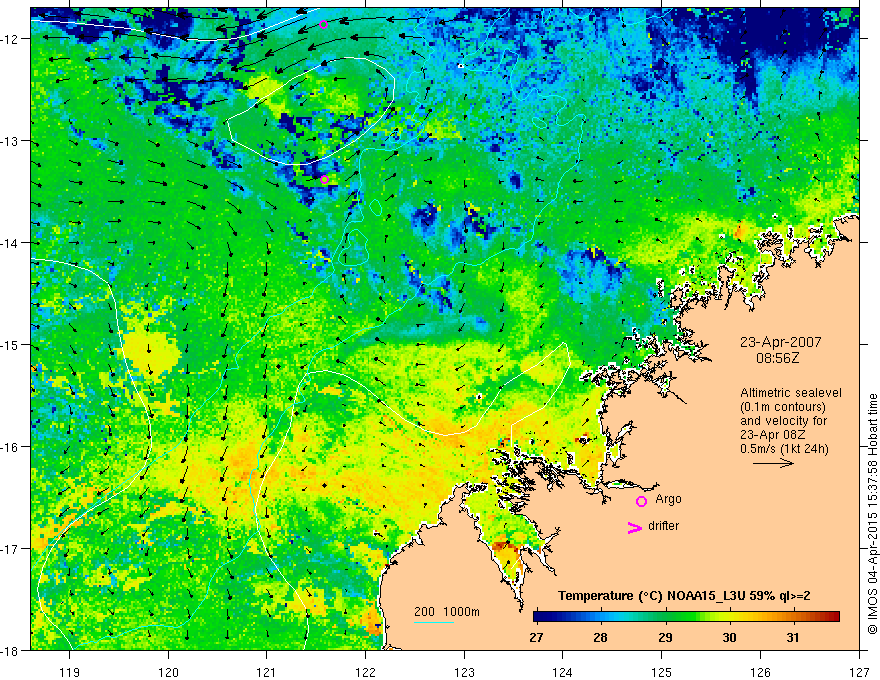Click the magenta drifter arrowhead legend symbol

click(x=635, y=527)
